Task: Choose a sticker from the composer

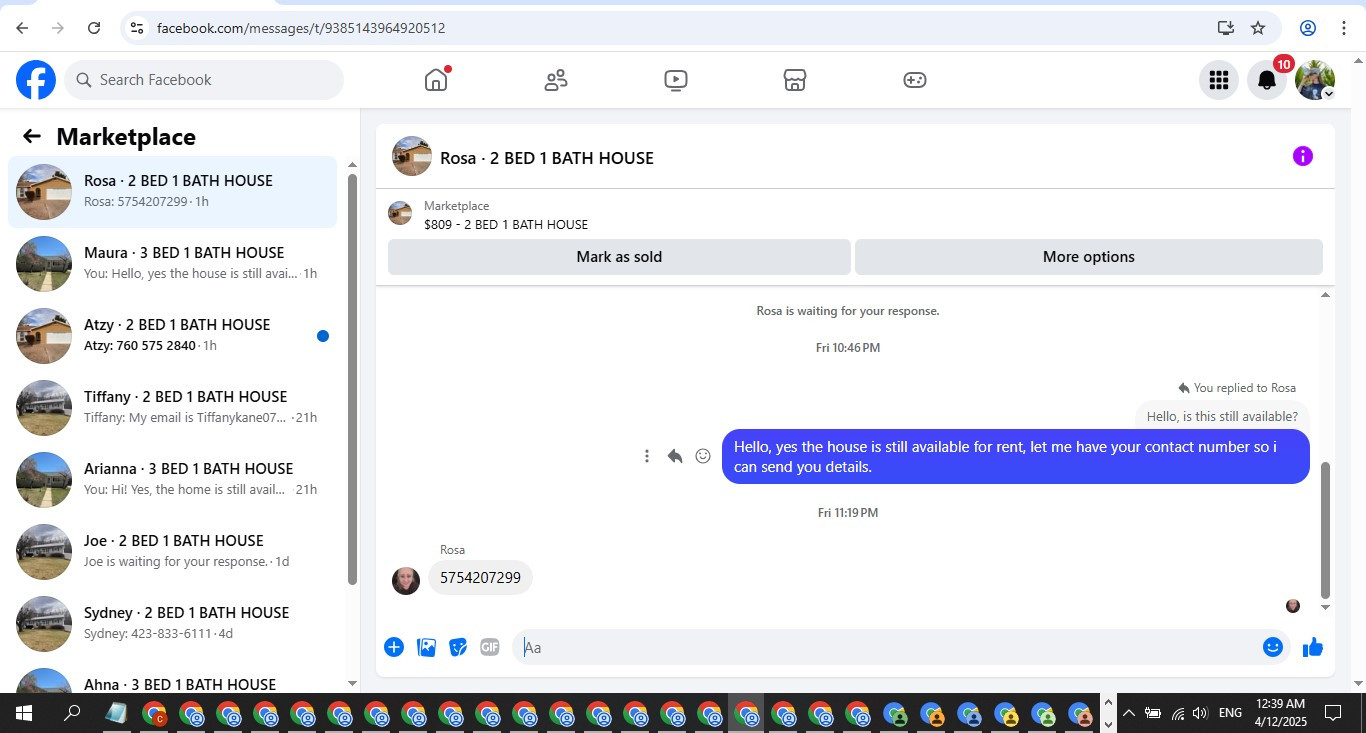Action: tap(458, 647)
